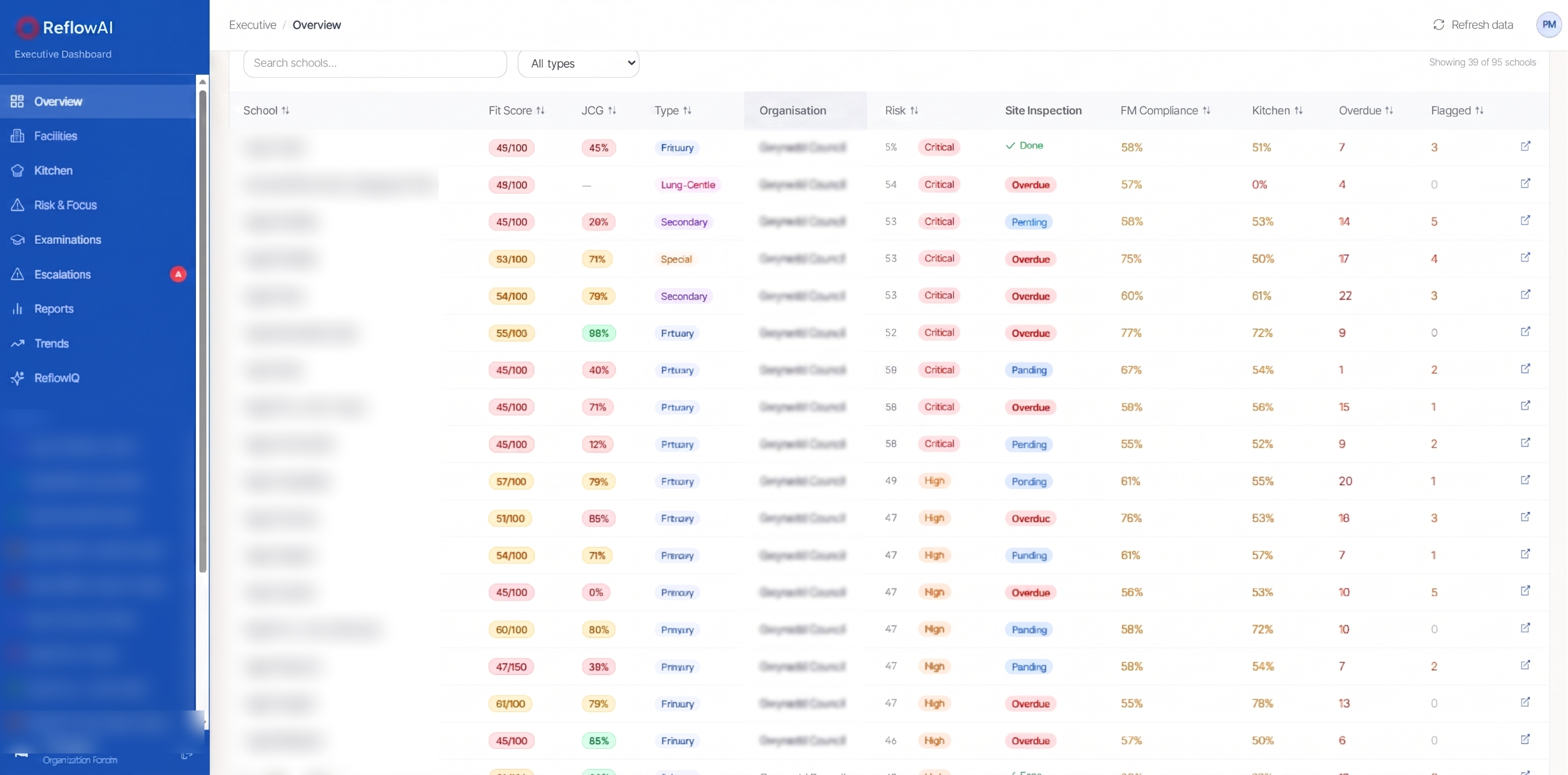Click the 22 overdue value
The image size is (1568, 775).
click(1345, 296)
